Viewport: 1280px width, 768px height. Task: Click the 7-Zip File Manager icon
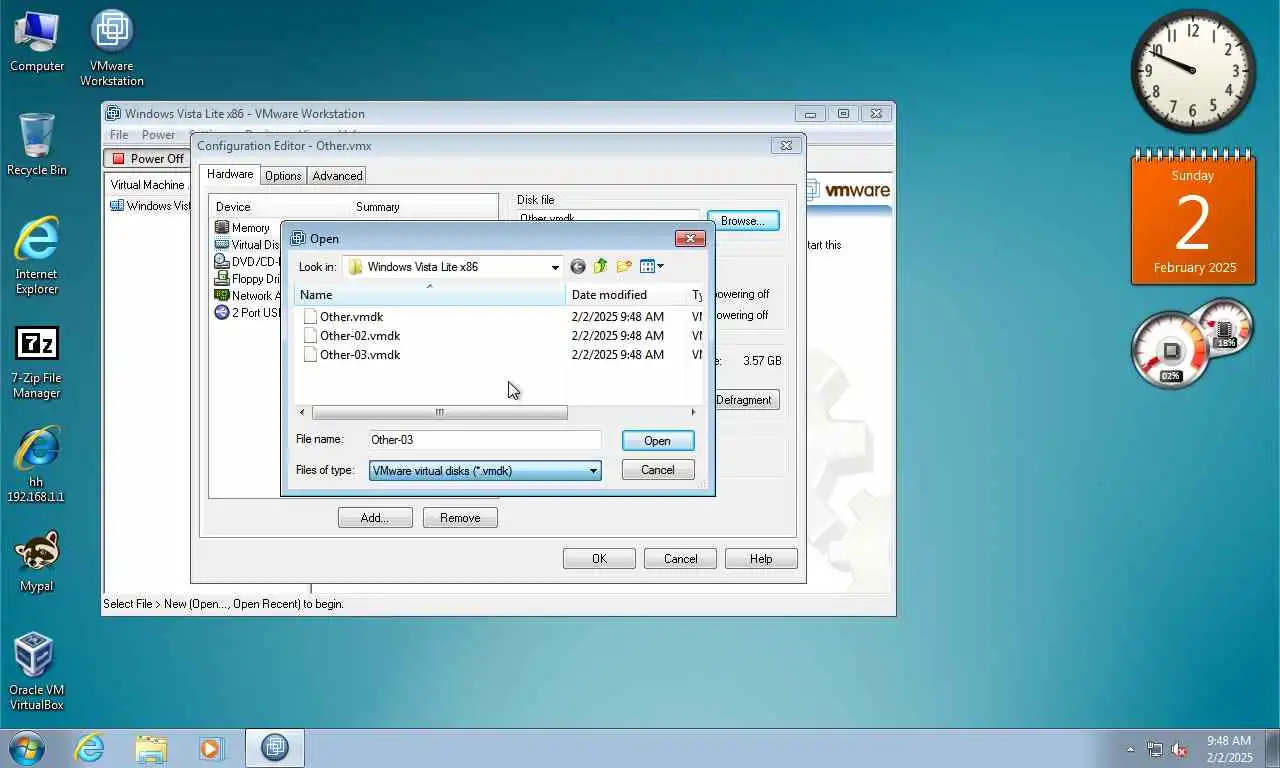(37, 362)
